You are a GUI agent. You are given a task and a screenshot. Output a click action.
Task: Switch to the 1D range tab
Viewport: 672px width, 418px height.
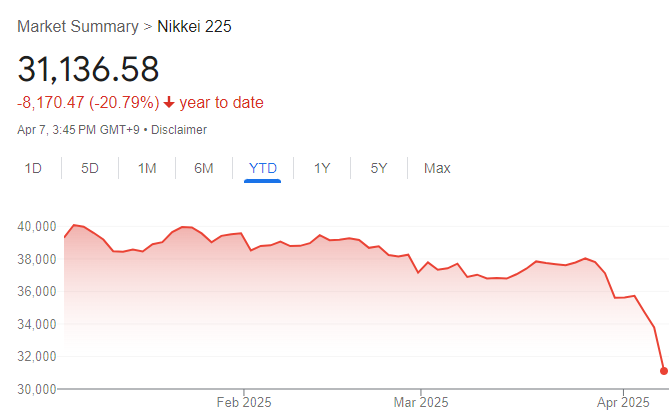tap(33, 168)
